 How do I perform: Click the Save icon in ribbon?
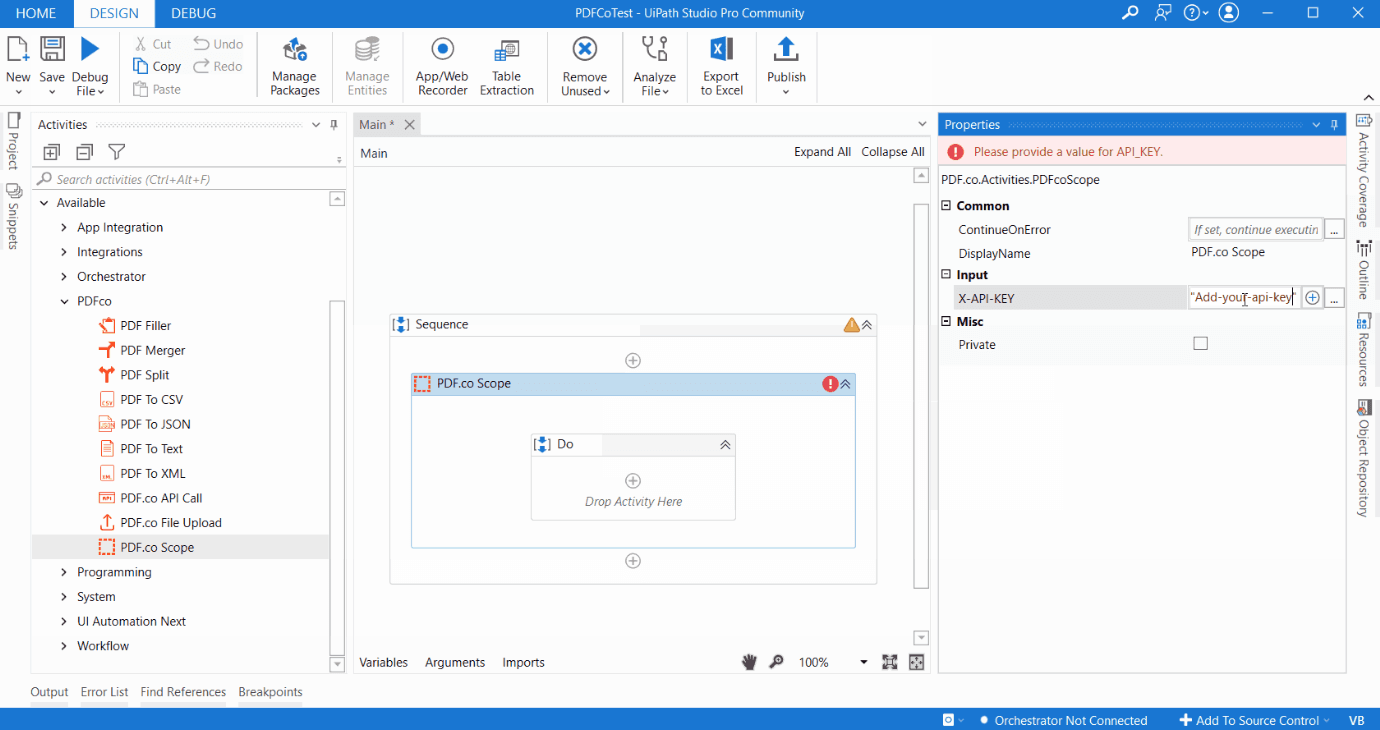(x=52, y=50)
